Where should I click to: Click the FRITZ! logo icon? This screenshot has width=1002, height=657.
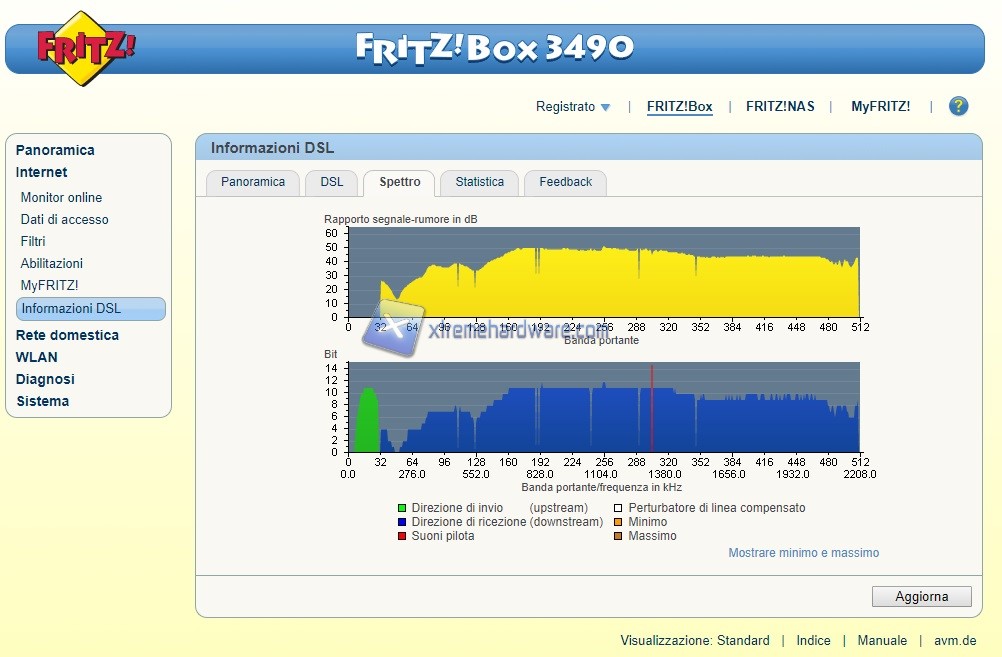tap(86, 48)
